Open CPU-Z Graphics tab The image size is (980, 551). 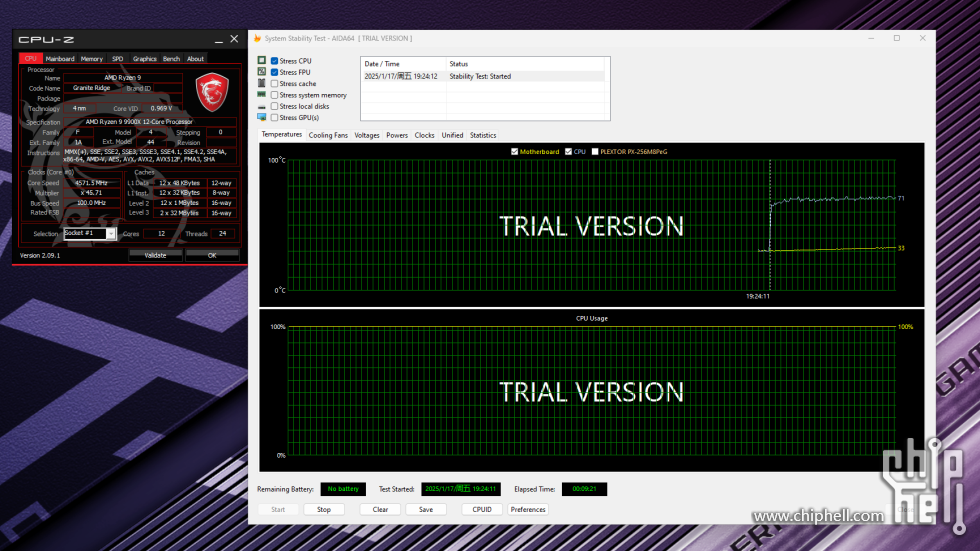(x=145, y=59)
